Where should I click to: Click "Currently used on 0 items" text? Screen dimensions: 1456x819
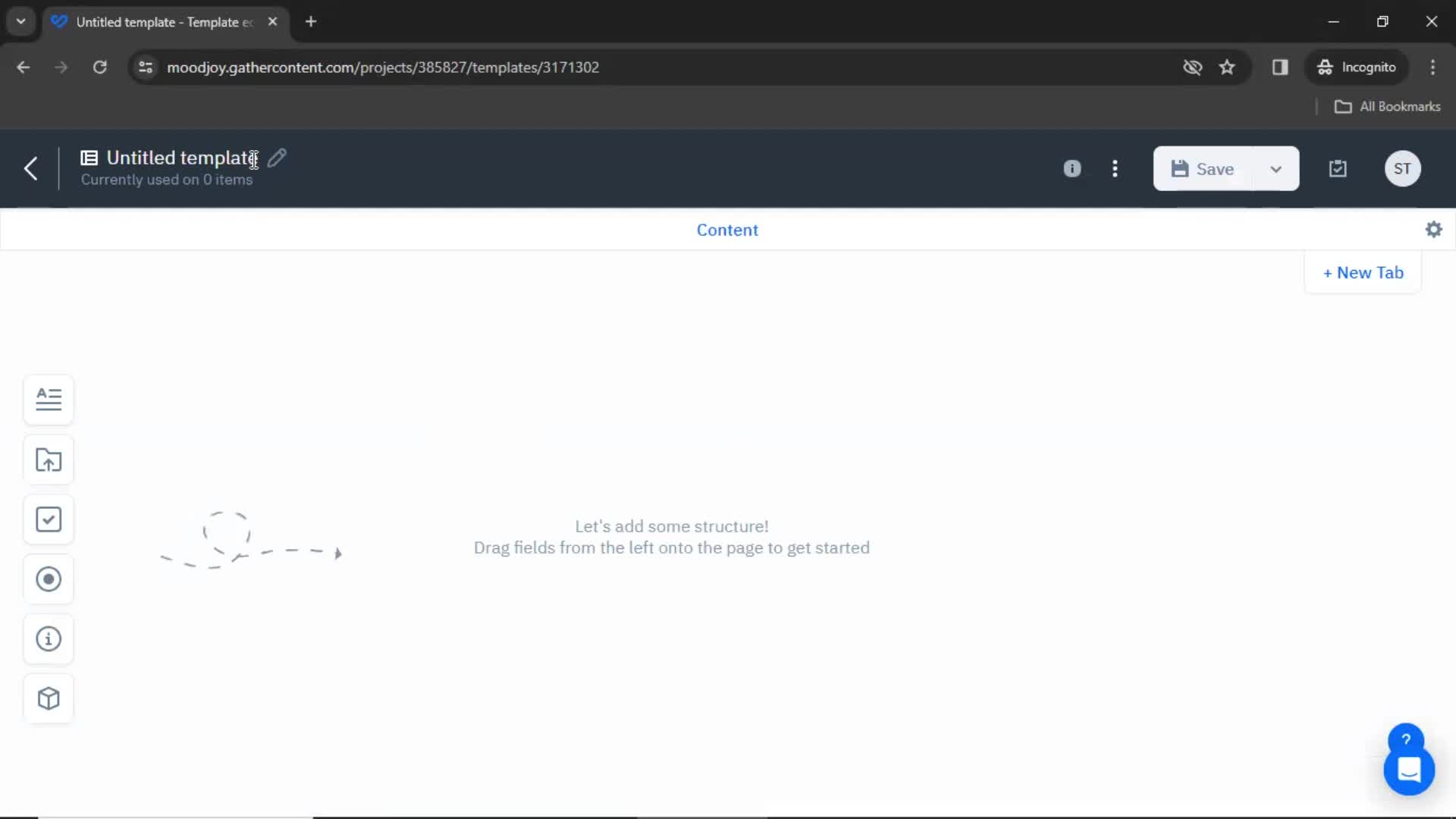pyautogui.click(x=167, y=180)
